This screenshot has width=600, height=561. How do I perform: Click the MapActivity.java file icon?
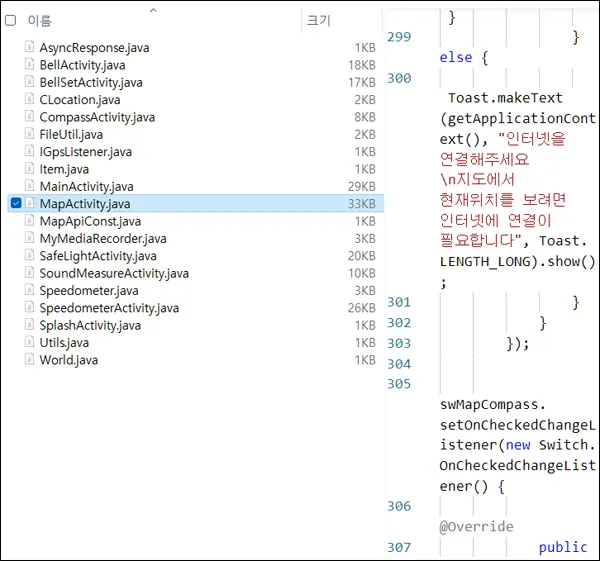coord(29,203)
